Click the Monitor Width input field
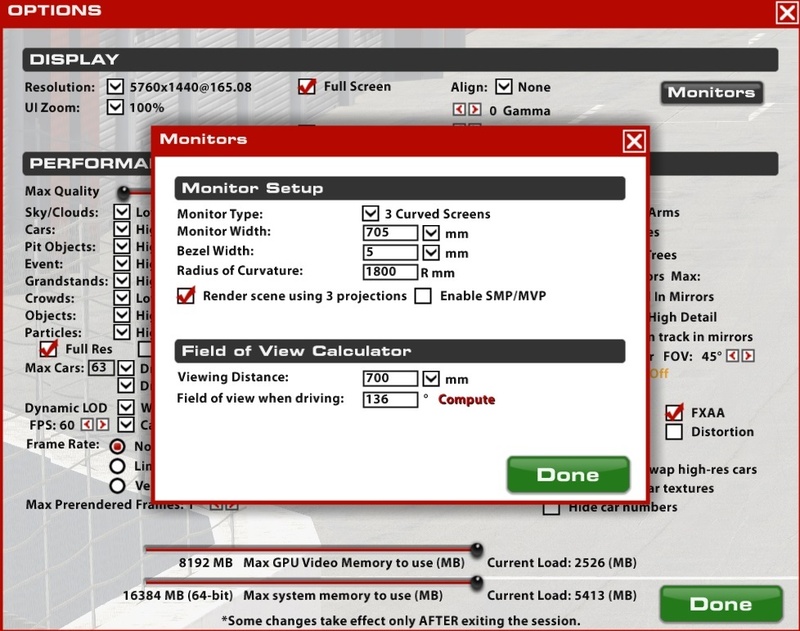The height and width of the screenshot is (631, 800). coord(390,233)
